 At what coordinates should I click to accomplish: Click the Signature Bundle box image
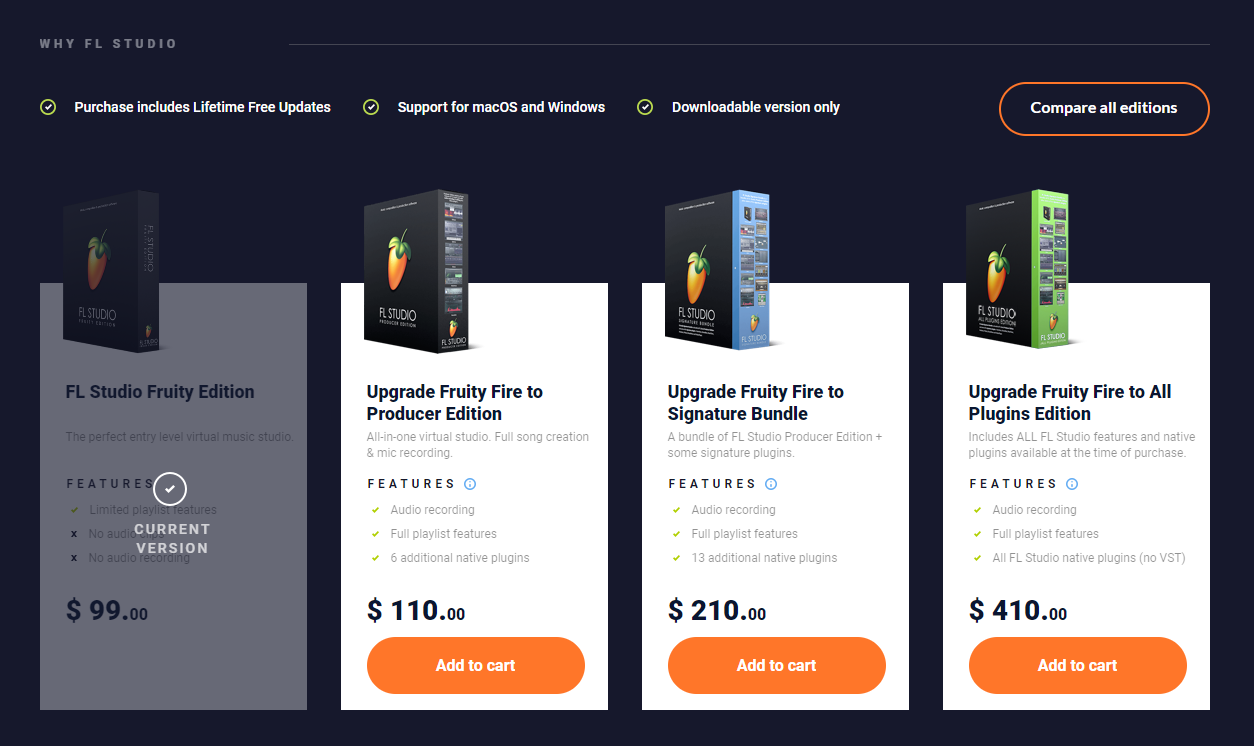click(x=718, y=271)
